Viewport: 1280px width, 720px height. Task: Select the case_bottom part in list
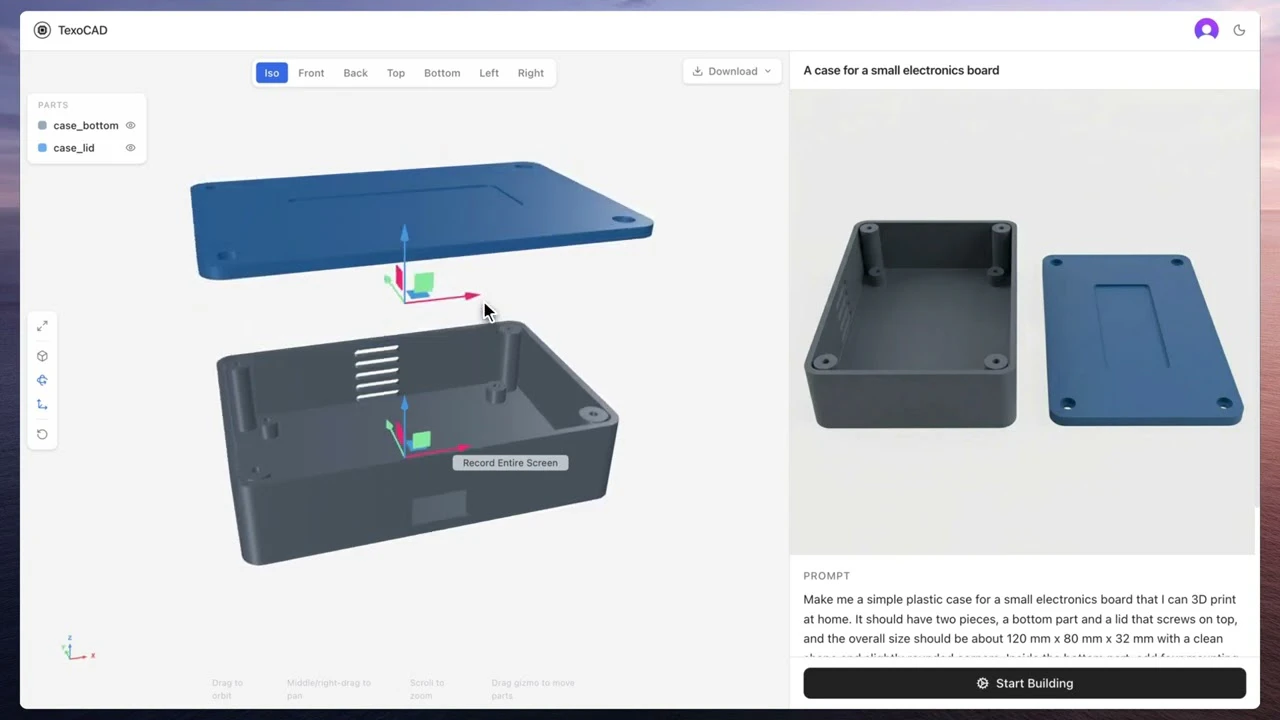86,125
